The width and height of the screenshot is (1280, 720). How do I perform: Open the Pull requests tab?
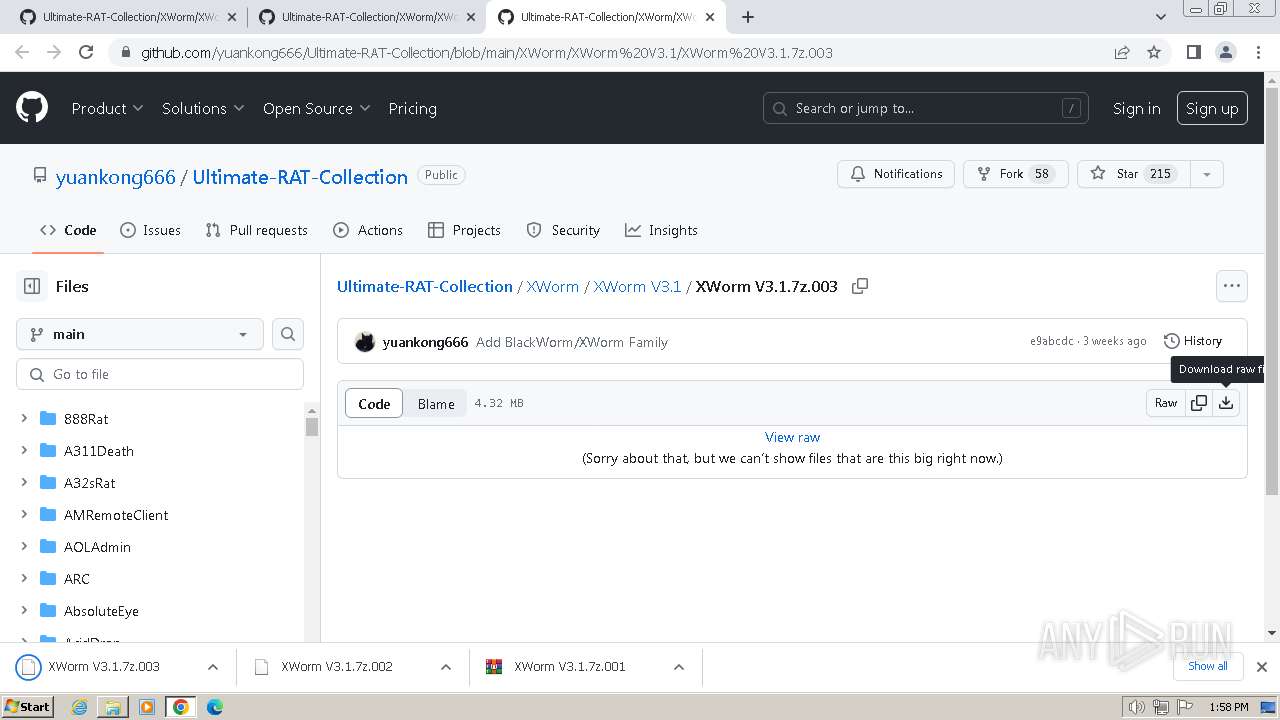(x=256, y=230)
